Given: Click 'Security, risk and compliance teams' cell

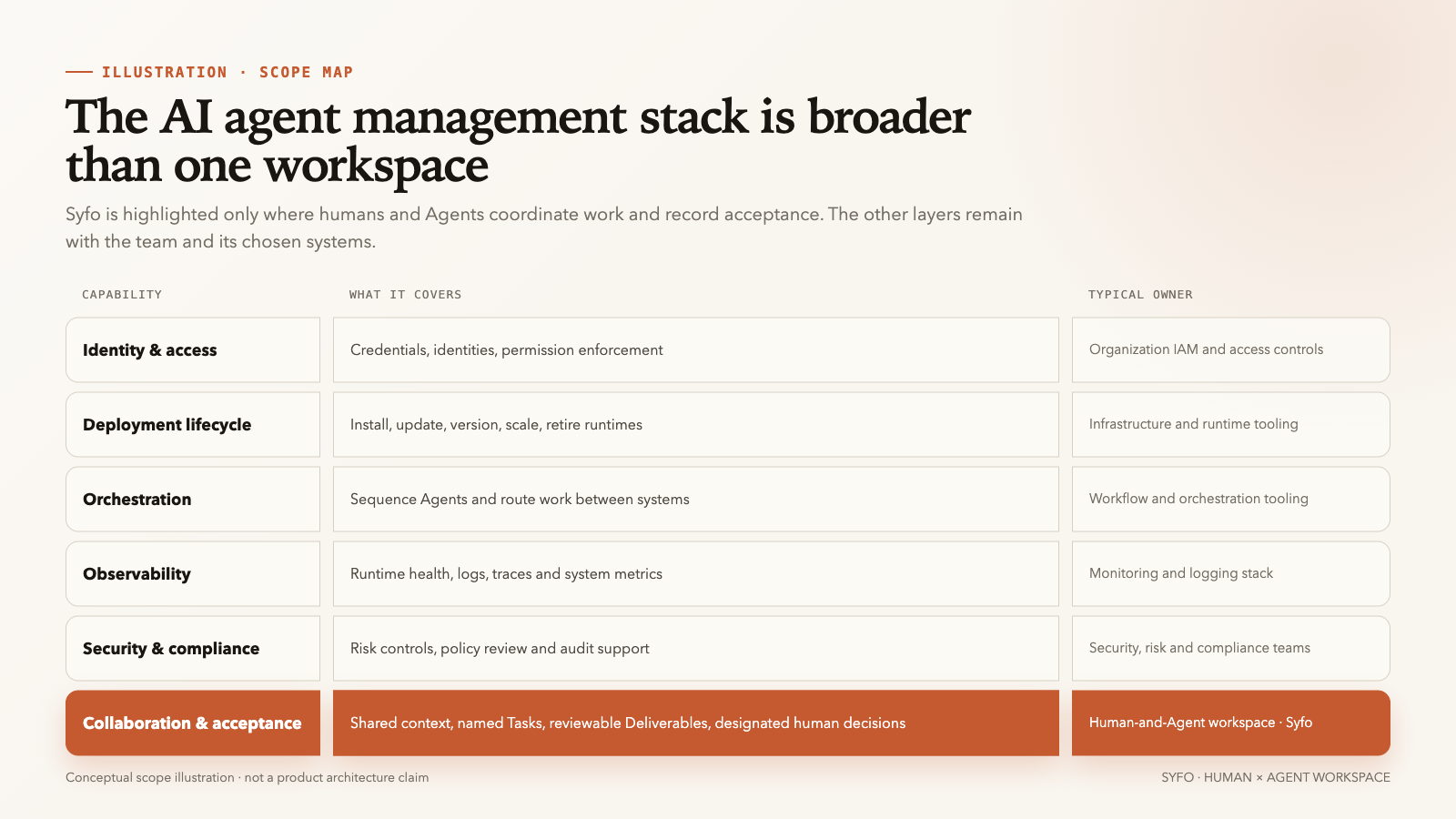Looking at the screenshot, I should point(1231,648).
